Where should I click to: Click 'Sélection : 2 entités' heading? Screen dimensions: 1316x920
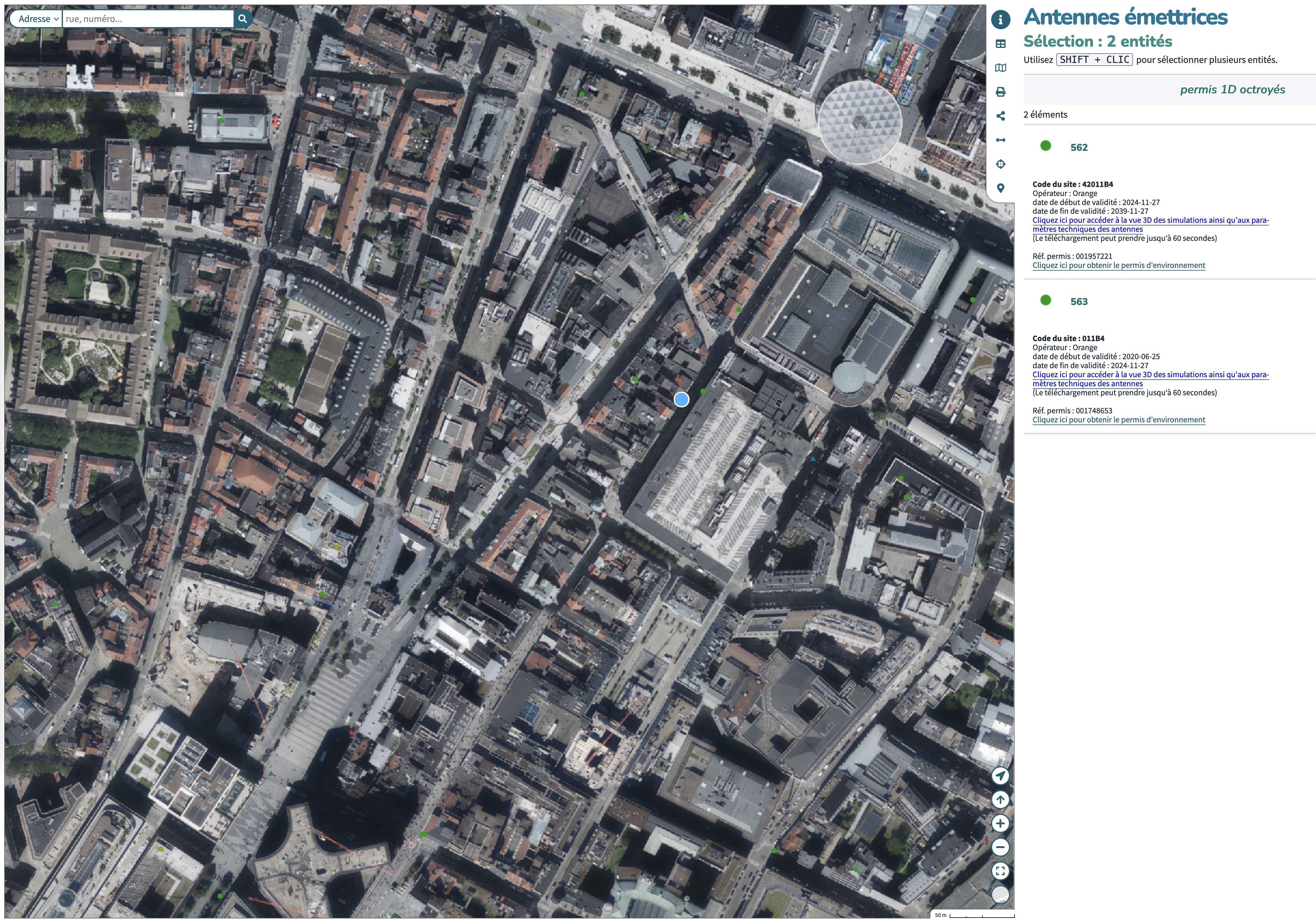coord(1098,41)
